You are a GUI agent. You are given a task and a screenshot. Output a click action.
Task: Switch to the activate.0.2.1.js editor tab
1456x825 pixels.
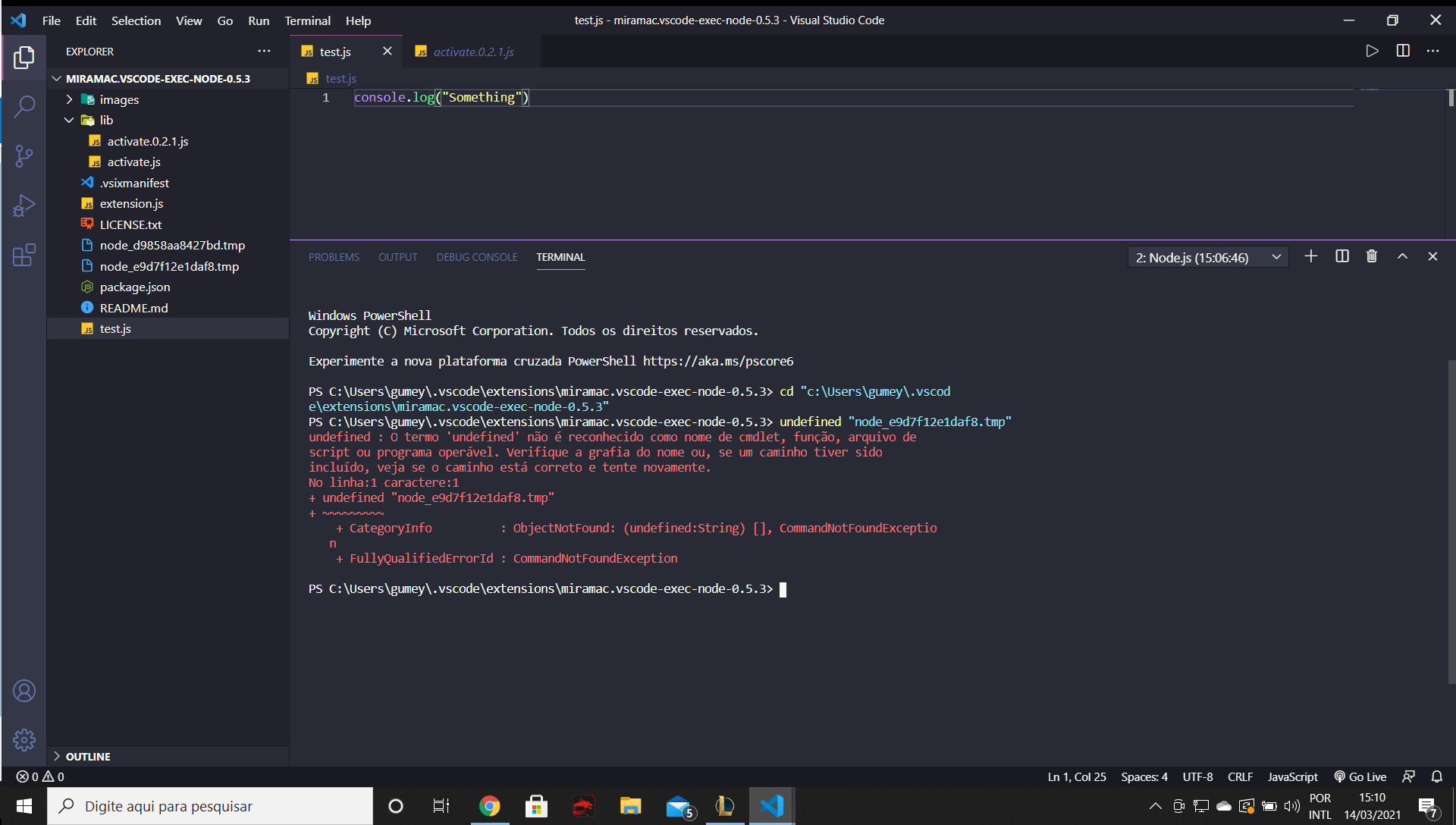473,52
